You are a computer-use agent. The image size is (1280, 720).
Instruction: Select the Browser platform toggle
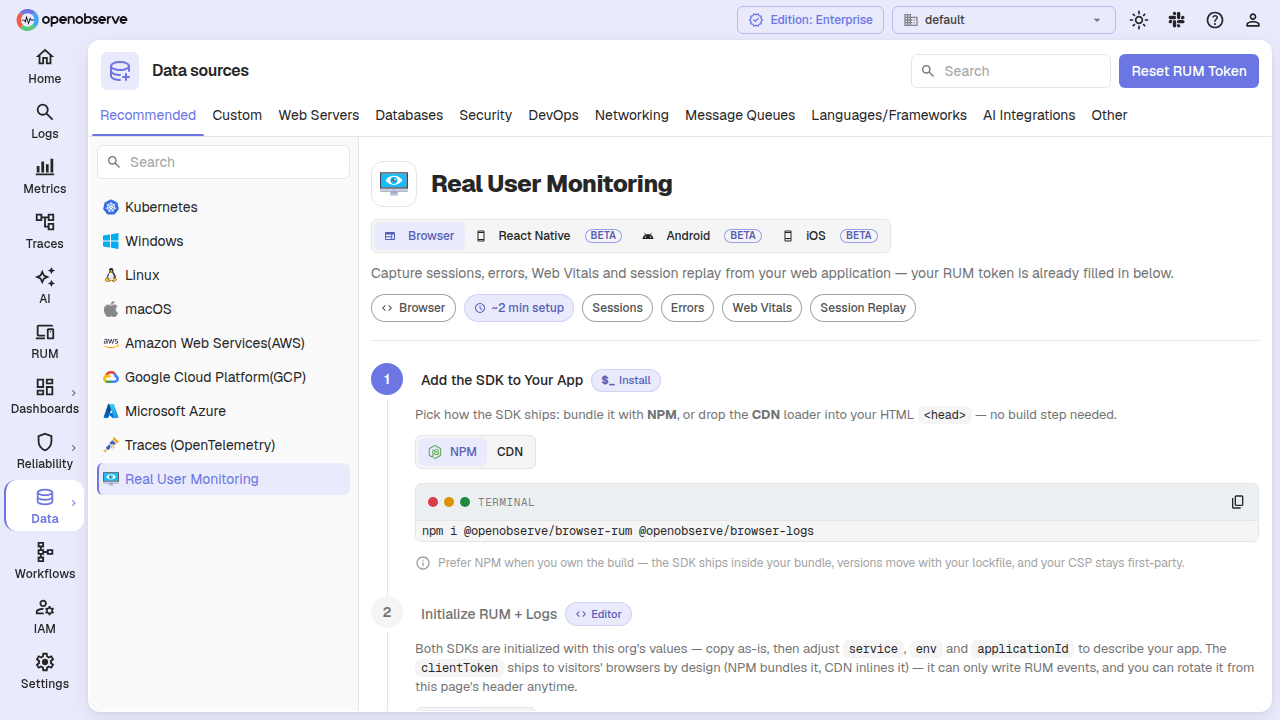(x=420, y=236)
